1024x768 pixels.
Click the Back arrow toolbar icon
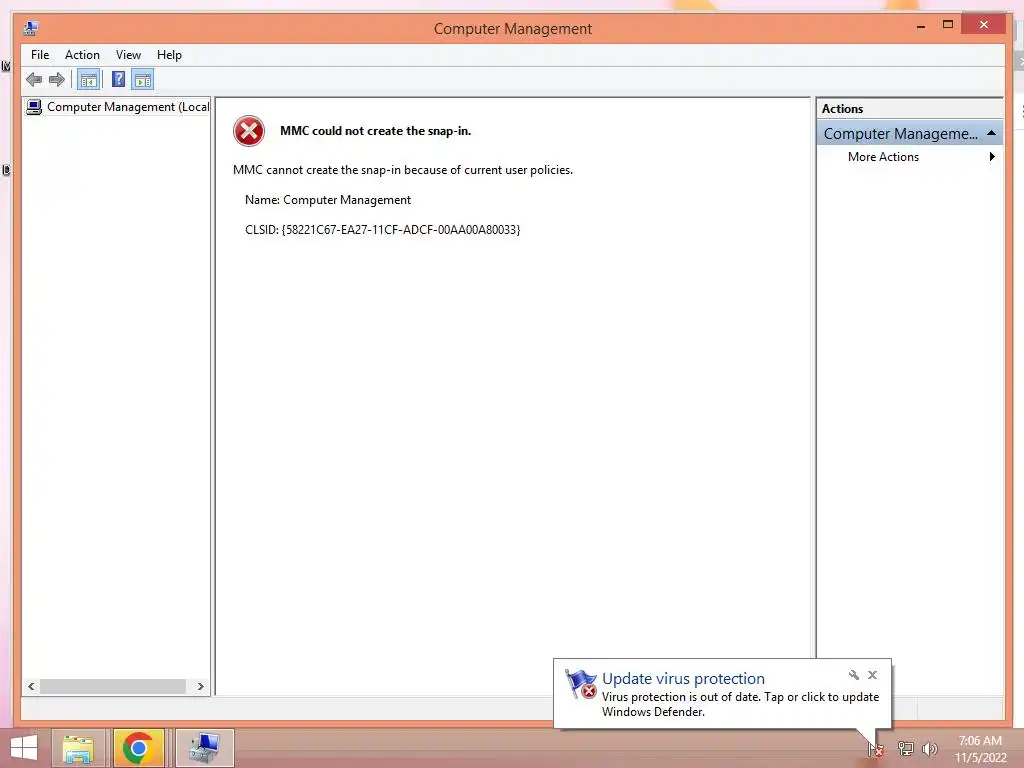34,80
